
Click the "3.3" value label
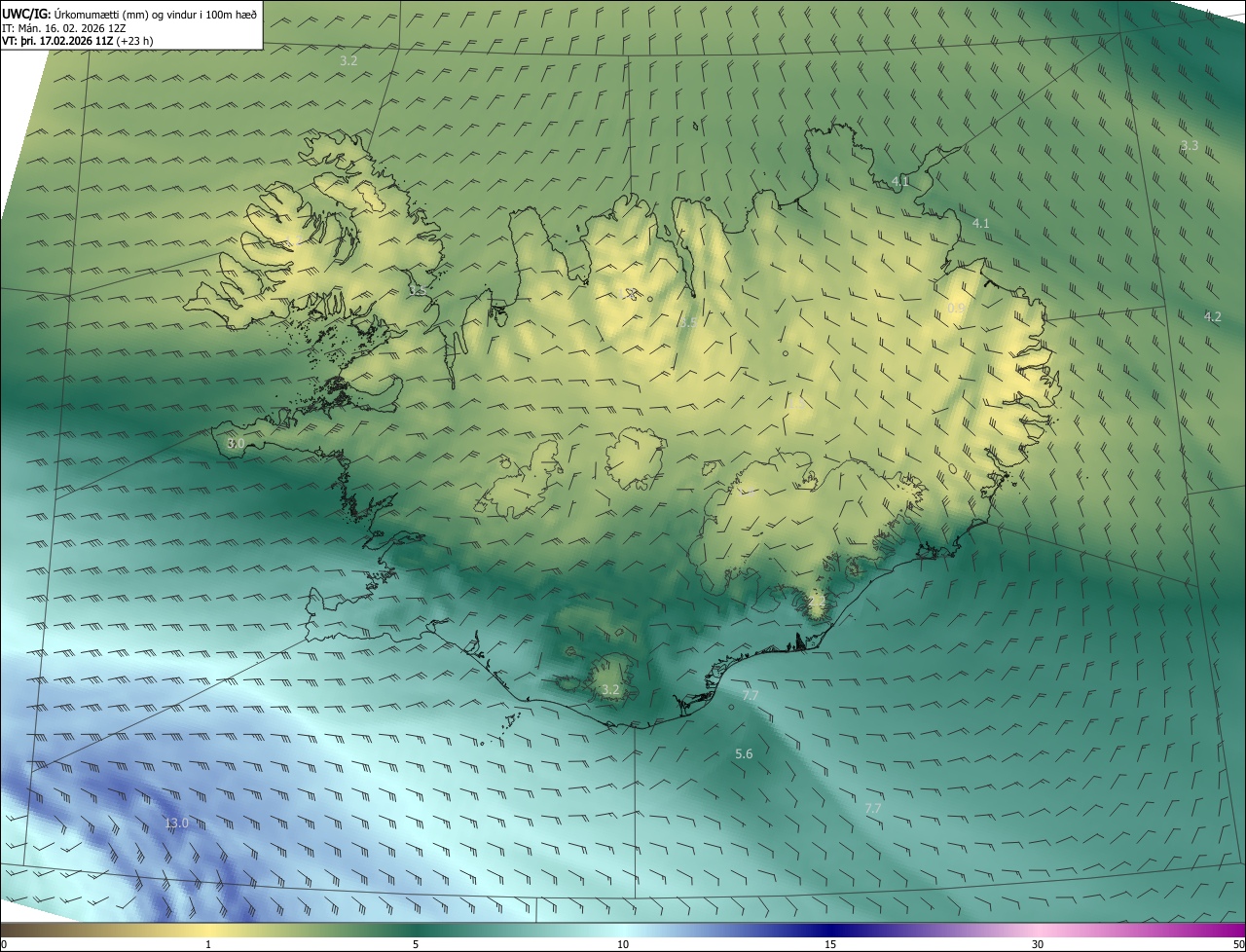[1190, 146]
